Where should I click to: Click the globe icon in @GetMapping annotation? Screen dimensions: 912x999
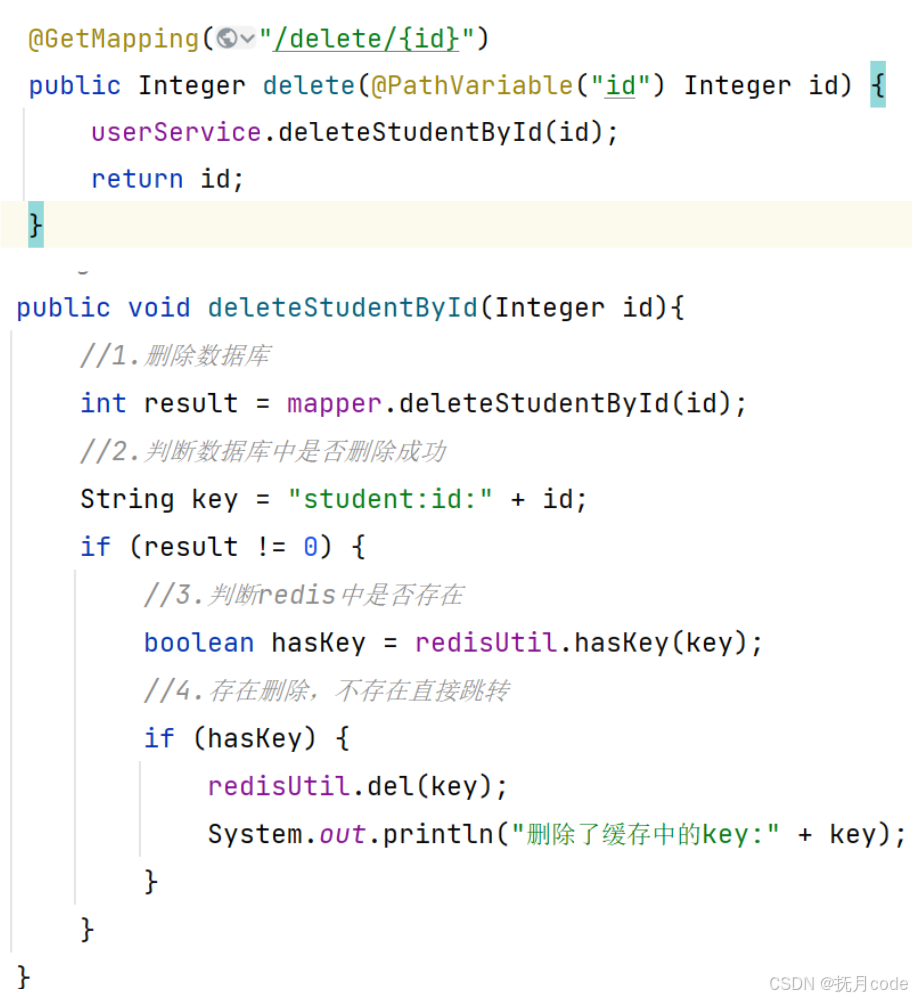tap(226, 39)
